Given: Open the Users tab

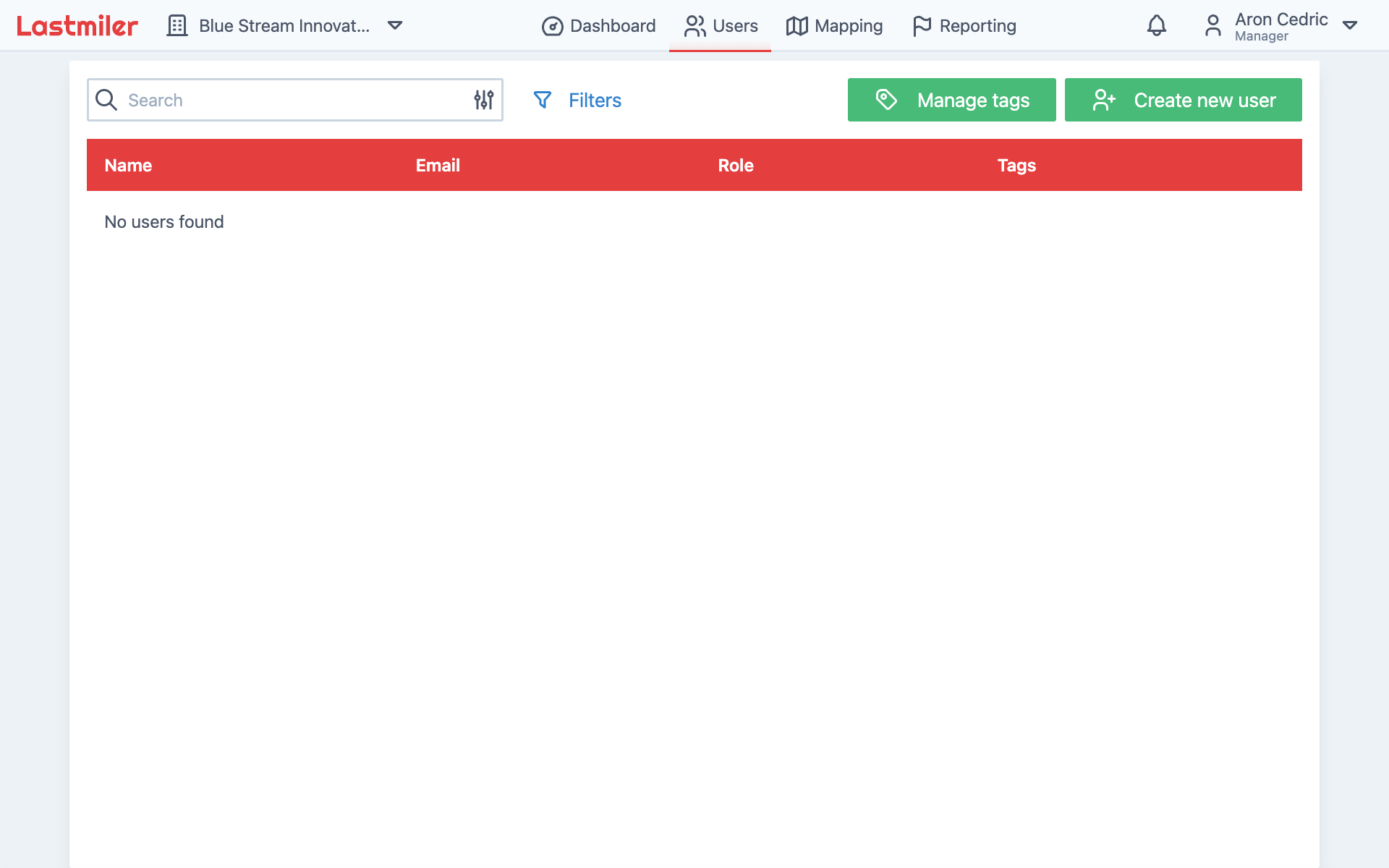Looking at the screenshot, I should [x=721, y=26].
